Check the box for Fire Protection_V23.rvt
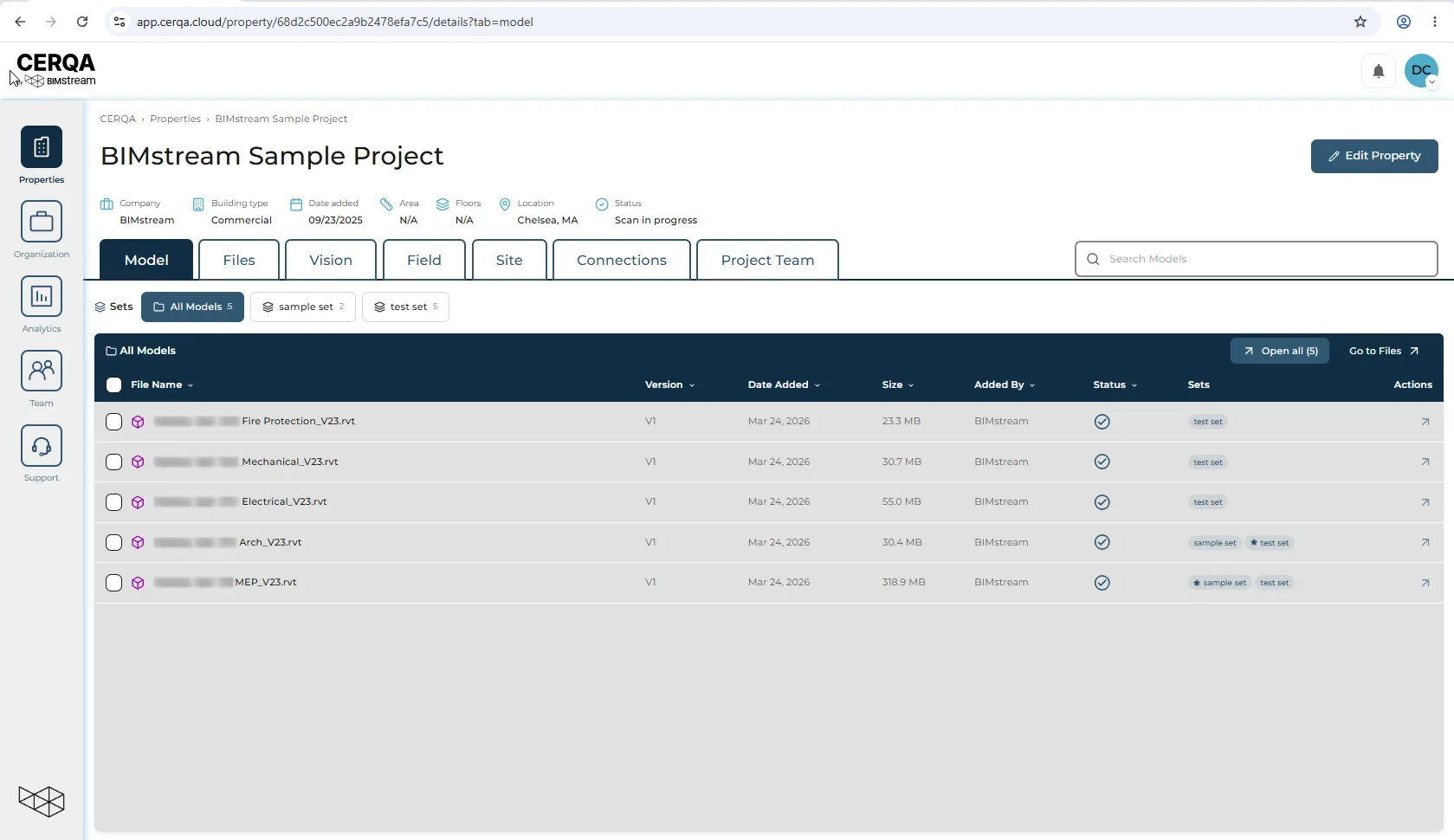This screenshot has height=840, width=1454. click(113, 422)
